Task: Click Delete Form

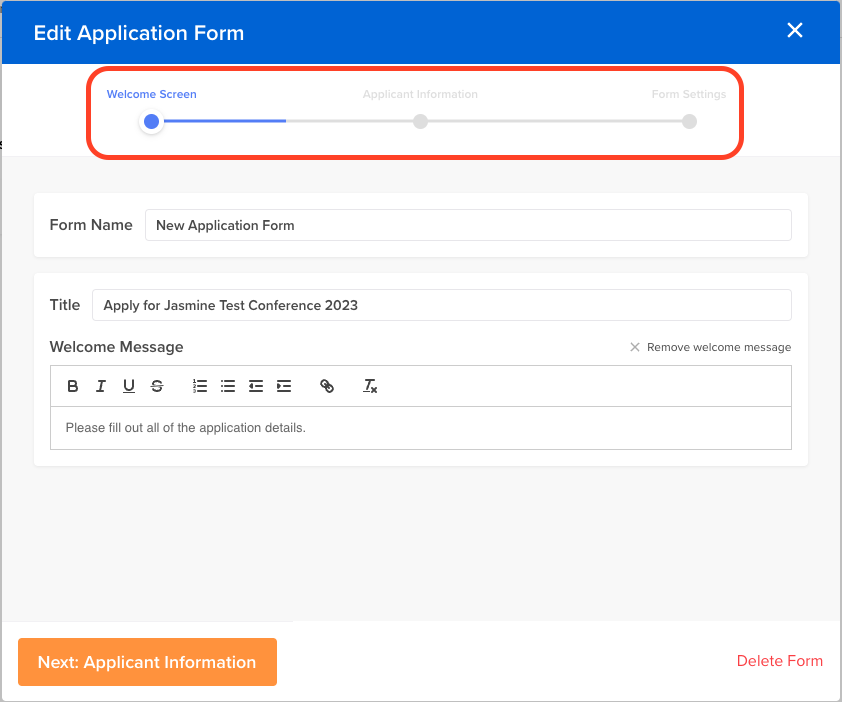Action: point(779,661)
